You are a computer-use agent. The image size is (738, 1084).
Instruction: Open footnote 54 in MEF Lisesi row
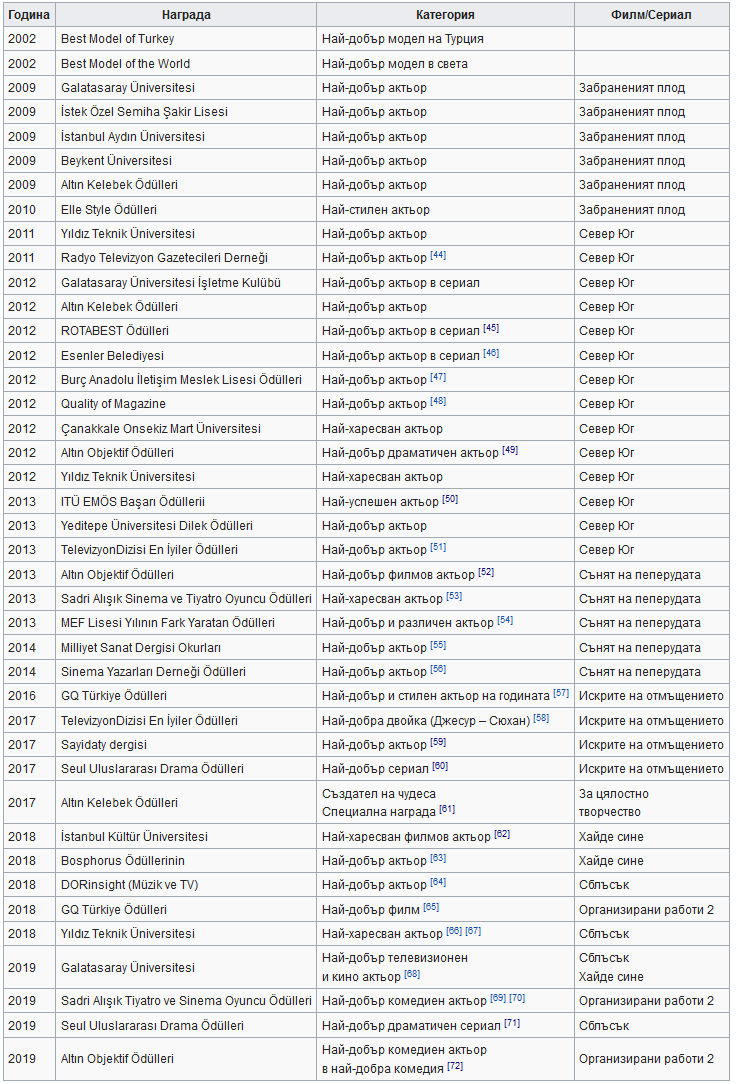(x=505, y=620)
